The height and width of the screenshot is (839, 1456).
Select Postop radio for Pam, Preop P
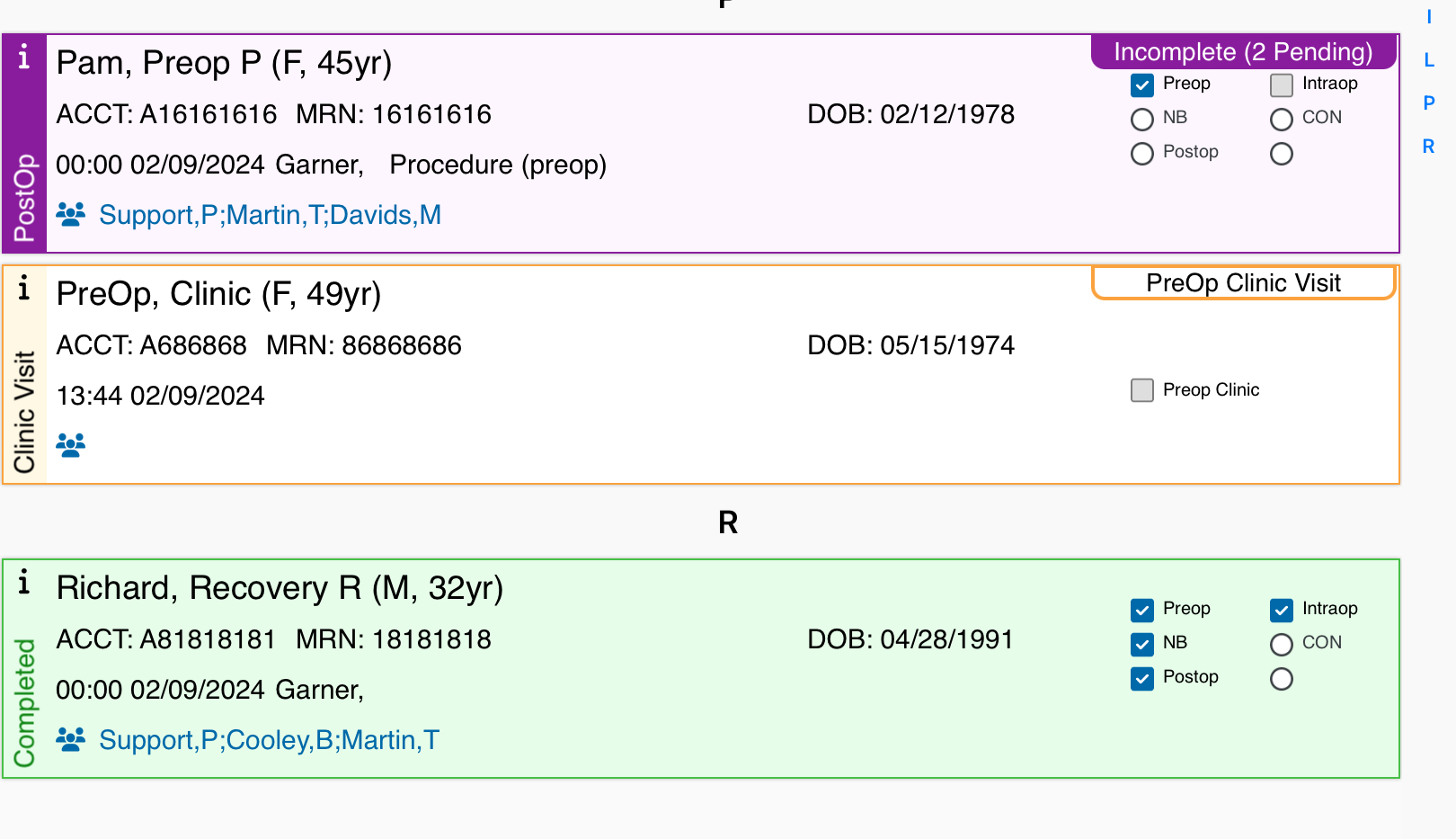[1142, 154]
